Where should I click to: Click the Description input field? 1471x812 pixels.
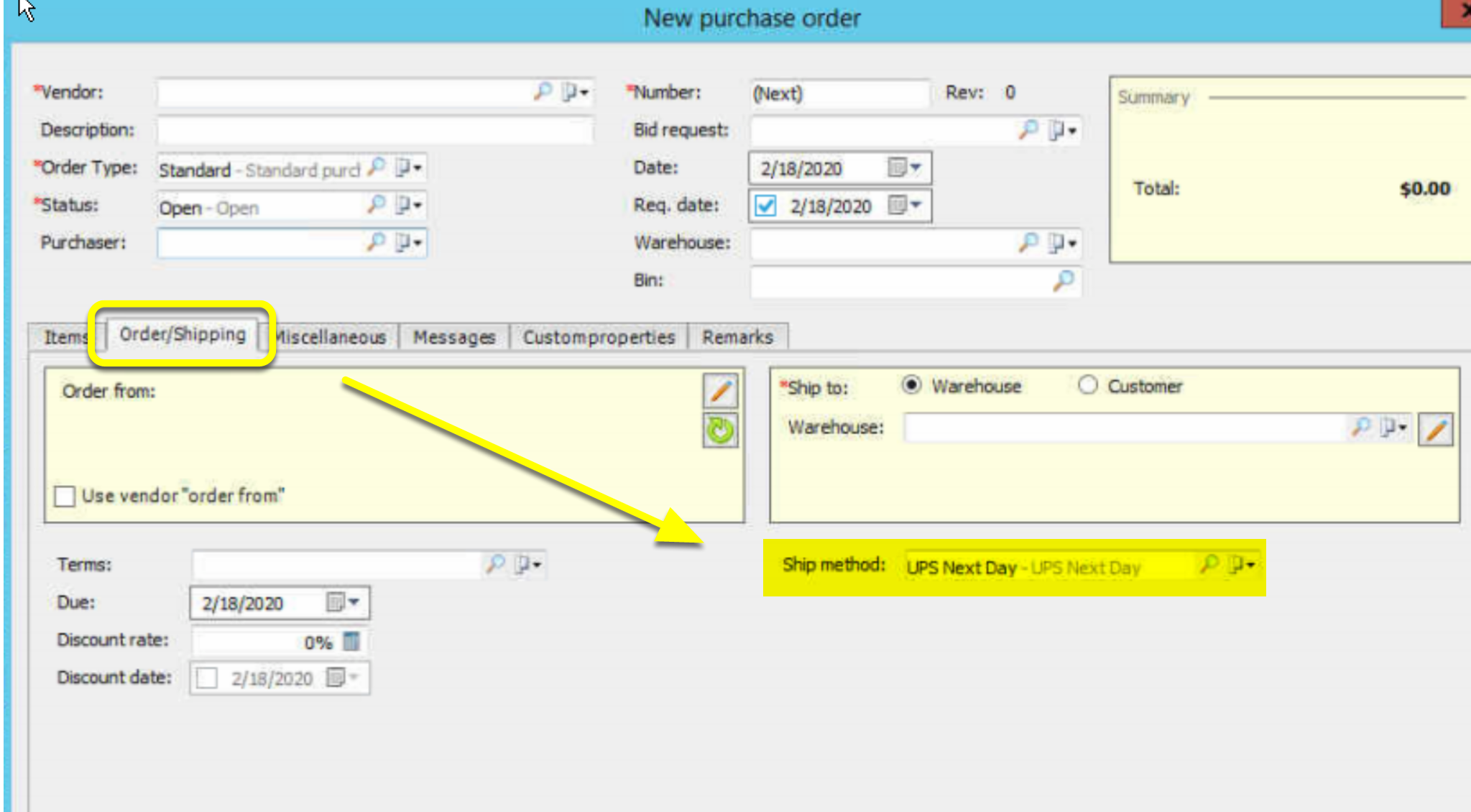pyautogui.click(x=375, y=130)
